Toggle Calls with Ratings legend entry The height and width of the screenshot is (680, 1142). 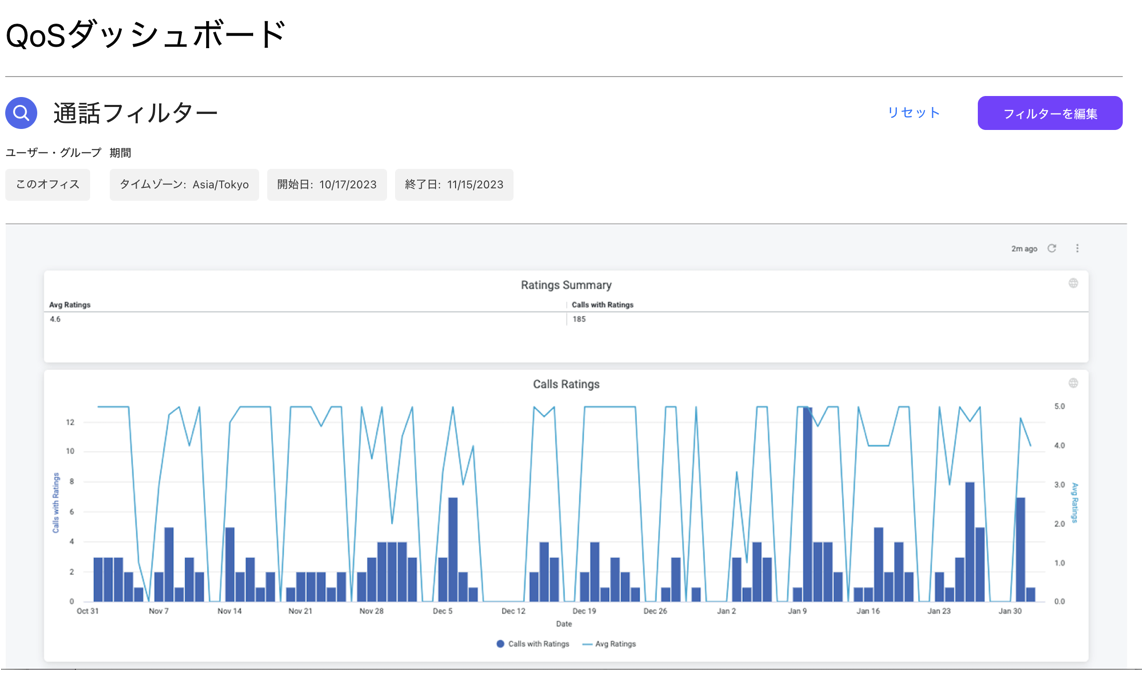click(533, 644)
